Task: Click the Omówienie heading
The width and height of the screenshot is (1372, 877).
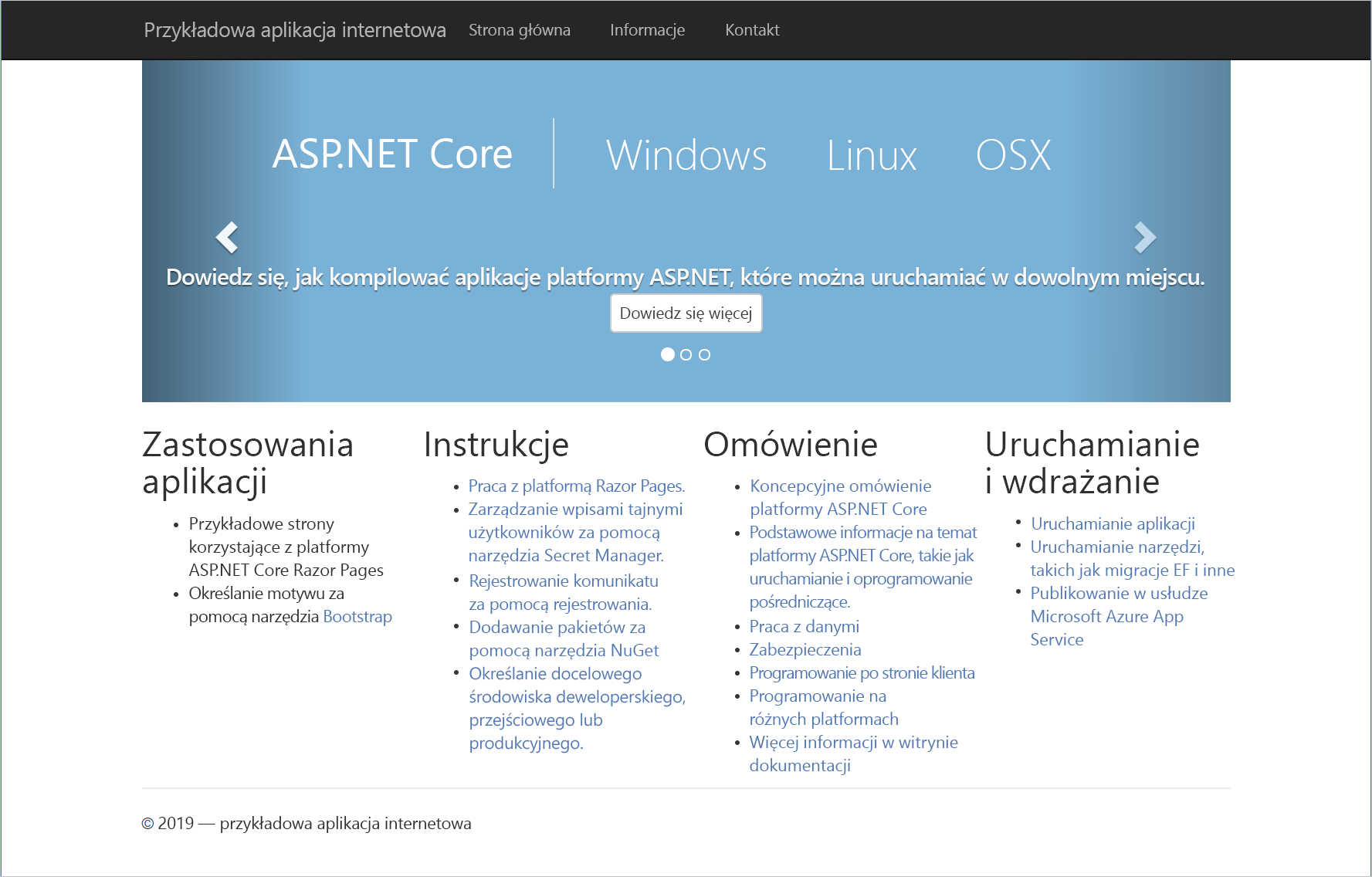Action: [791, 445]
